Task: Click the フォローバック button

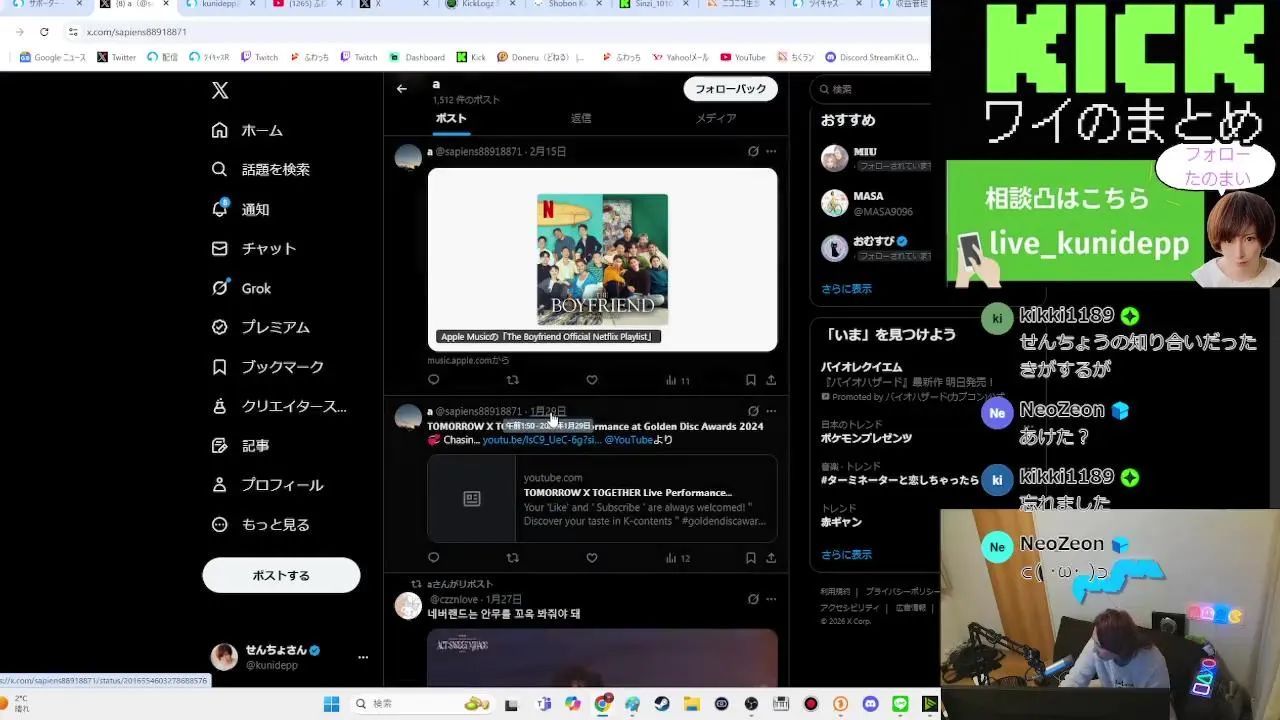Action: point(731,89)
